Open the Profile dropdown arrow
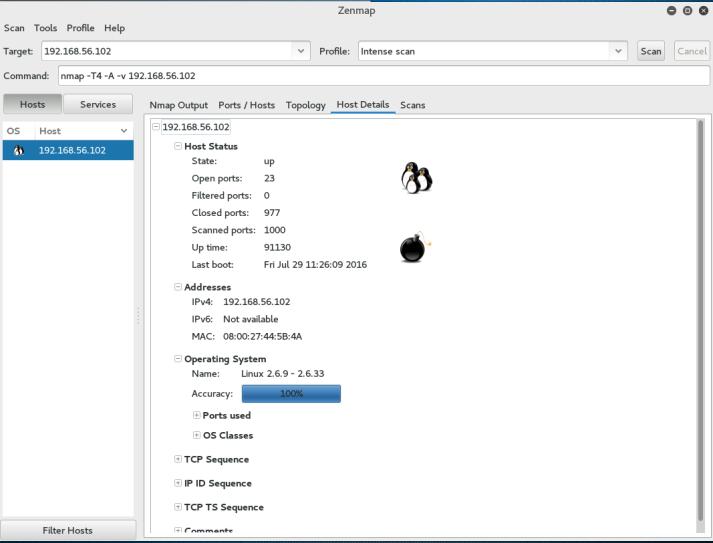 (x=618, y=51)
